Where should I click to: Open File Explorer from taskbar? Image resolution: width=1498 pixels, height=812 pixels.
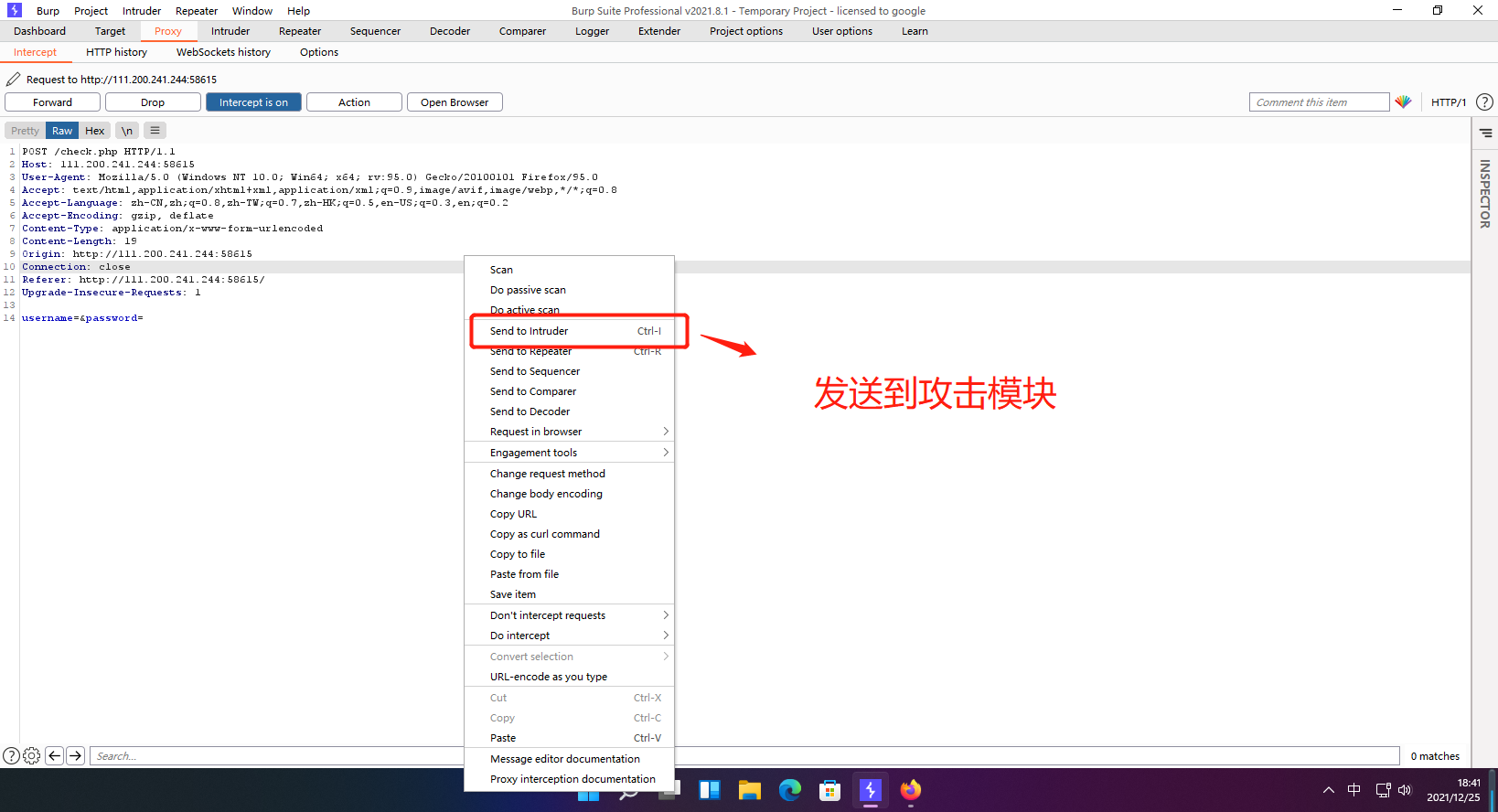(750, 790)
